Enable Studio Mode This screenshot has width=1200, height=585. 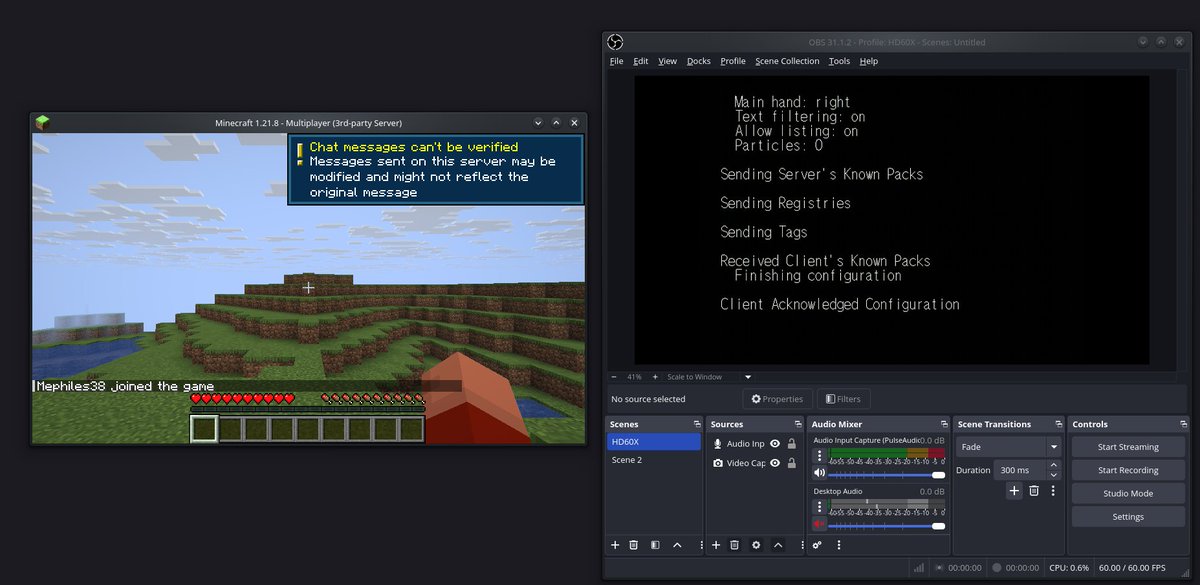[1128, 493]
